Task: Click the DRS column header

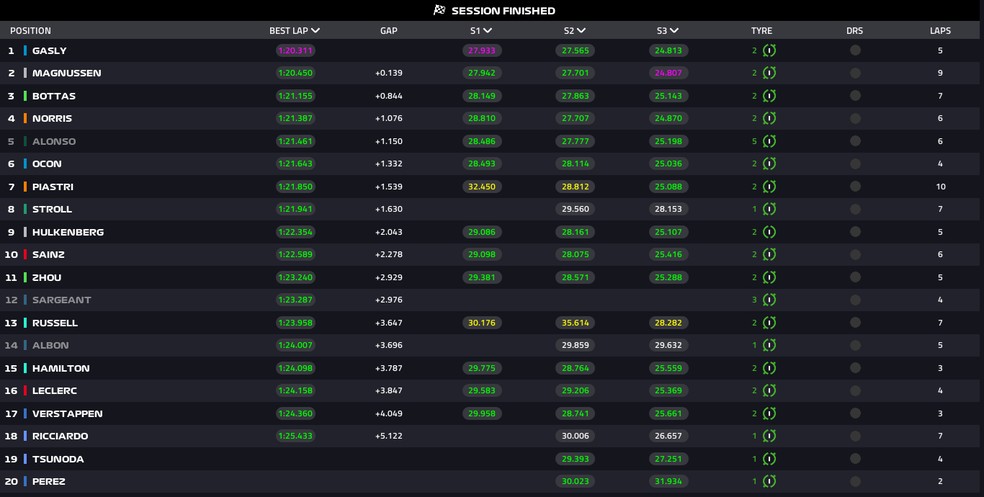Action: (855, 31)
